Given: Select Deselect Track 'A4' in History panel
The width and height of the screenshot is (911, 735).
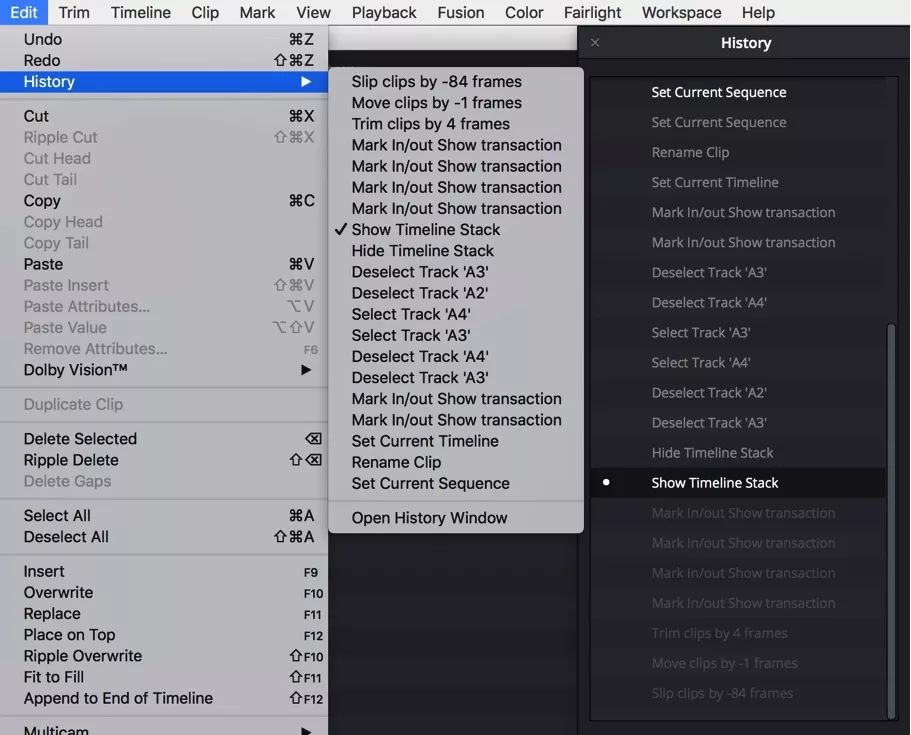Looking at the screenshot, I should pos(738,303).
